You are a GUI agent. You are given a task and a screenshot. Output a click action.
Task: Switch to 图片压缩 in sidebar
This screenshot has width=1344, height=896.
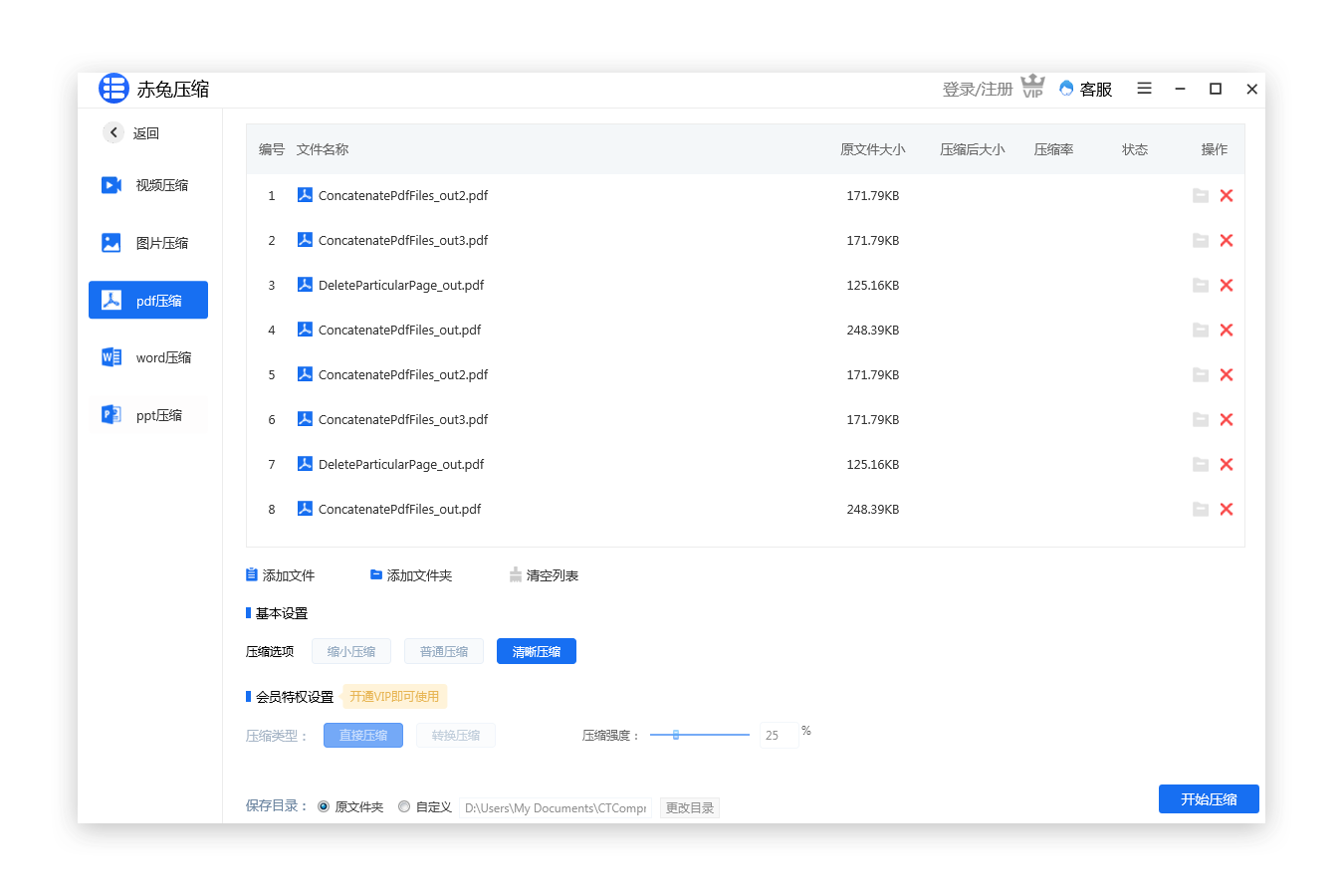(148, 243)
